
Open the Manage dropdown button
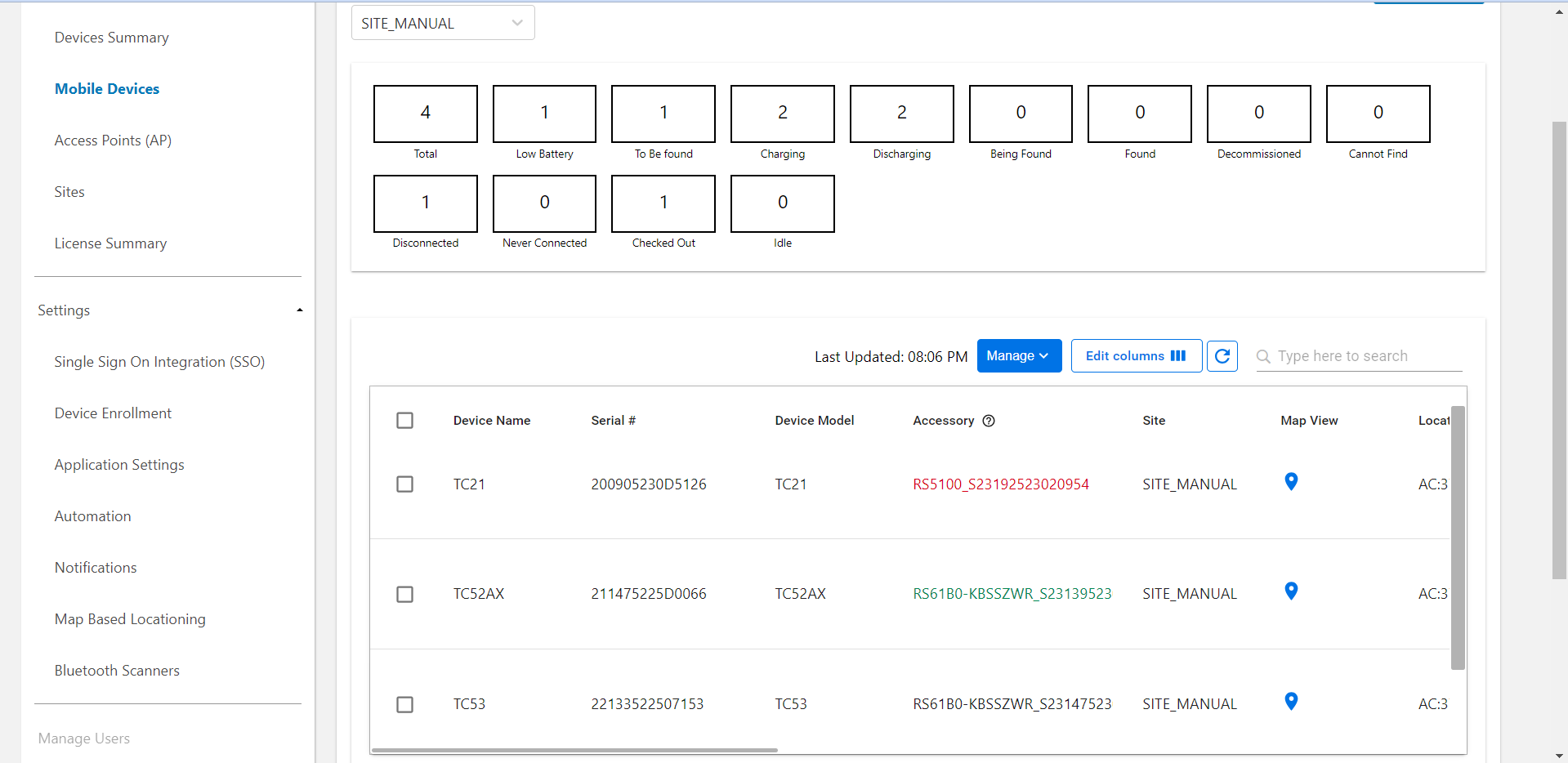tap(1019, 356)
